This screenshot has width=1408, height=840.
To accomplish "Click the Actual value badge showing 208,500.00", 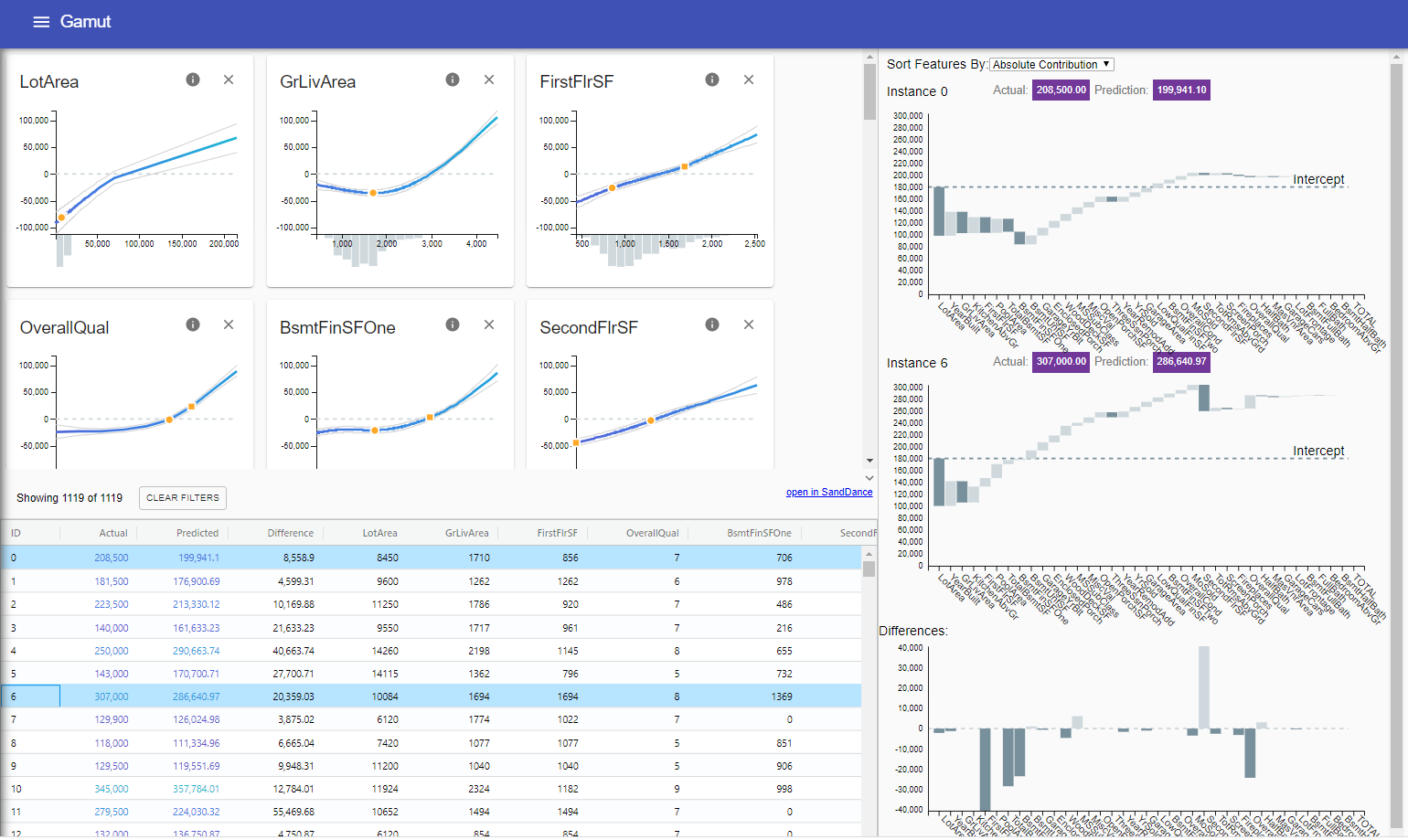I will pos(1061,90).
